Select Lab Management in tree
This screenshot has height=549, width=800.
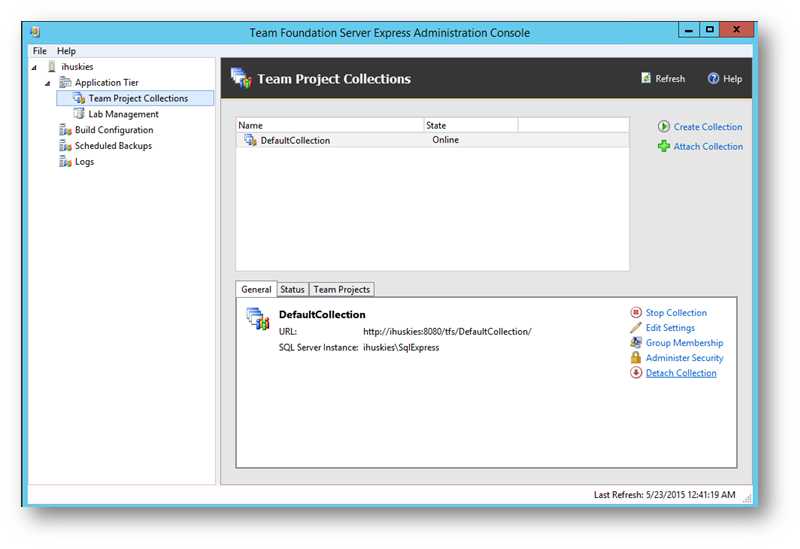(x=123, y=114)
